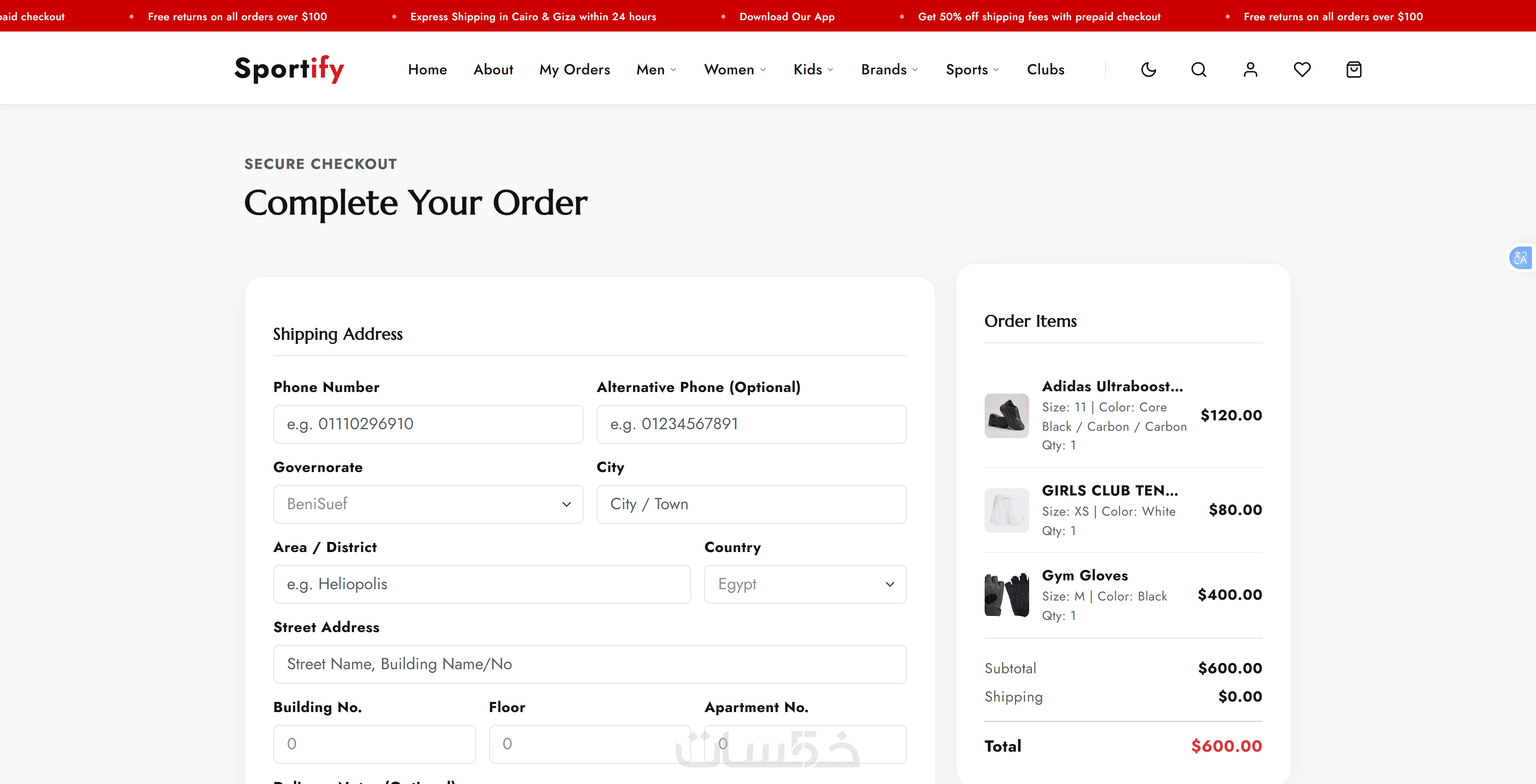
Task: Open the Adidas Ultraboost product thumbnail
Action: point(1006,415)
